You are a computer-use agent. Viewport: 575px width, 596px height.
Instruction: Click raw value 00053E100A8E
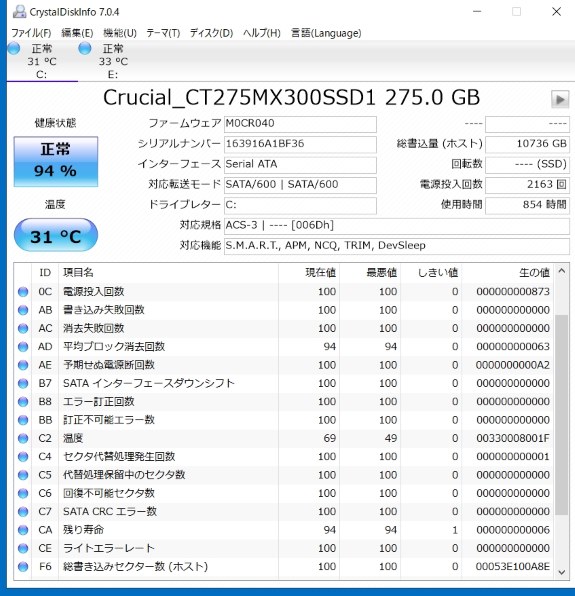click(513, 567)
